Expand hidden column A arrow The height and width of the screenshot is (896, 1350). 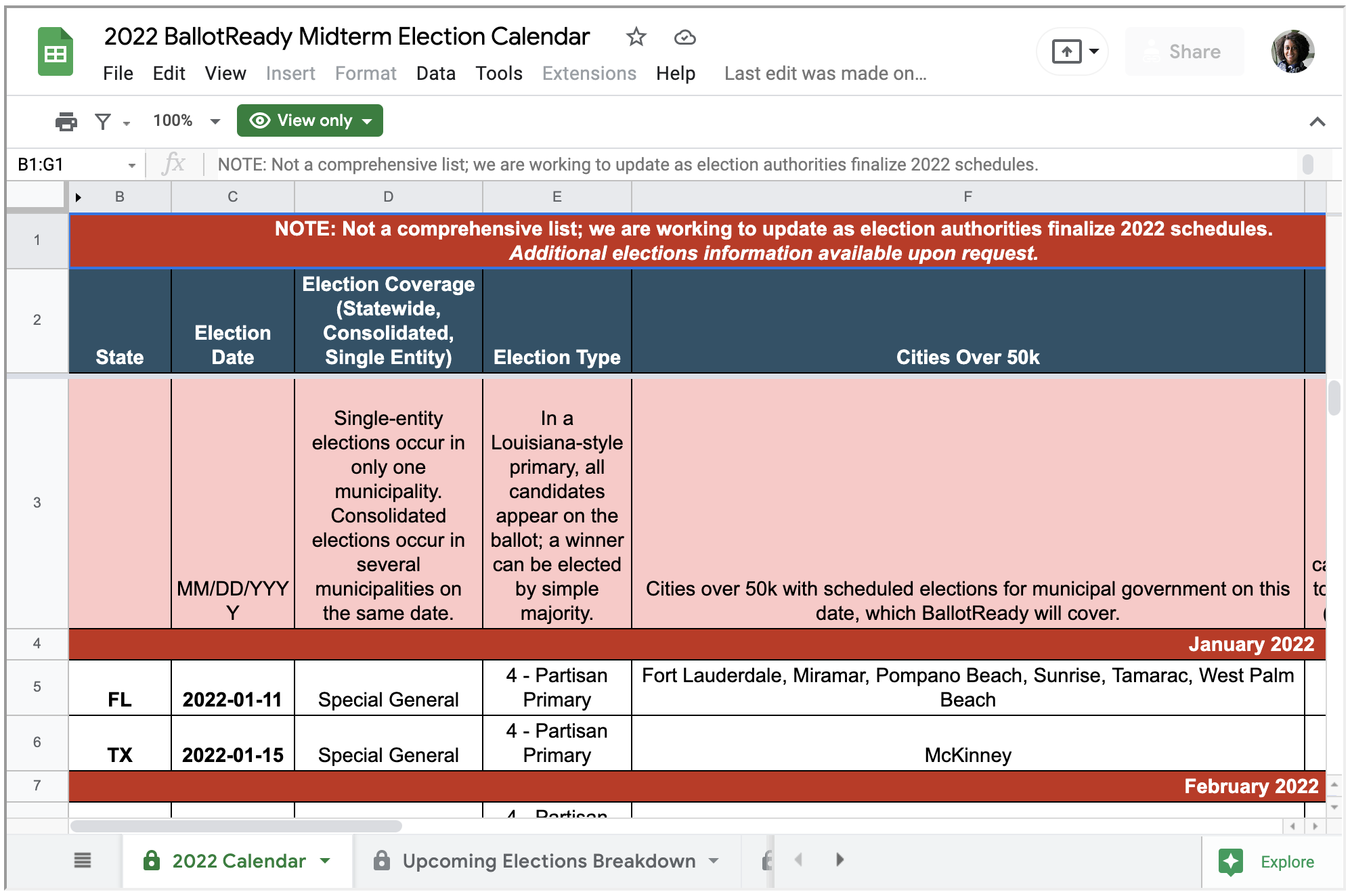[79, 197]
